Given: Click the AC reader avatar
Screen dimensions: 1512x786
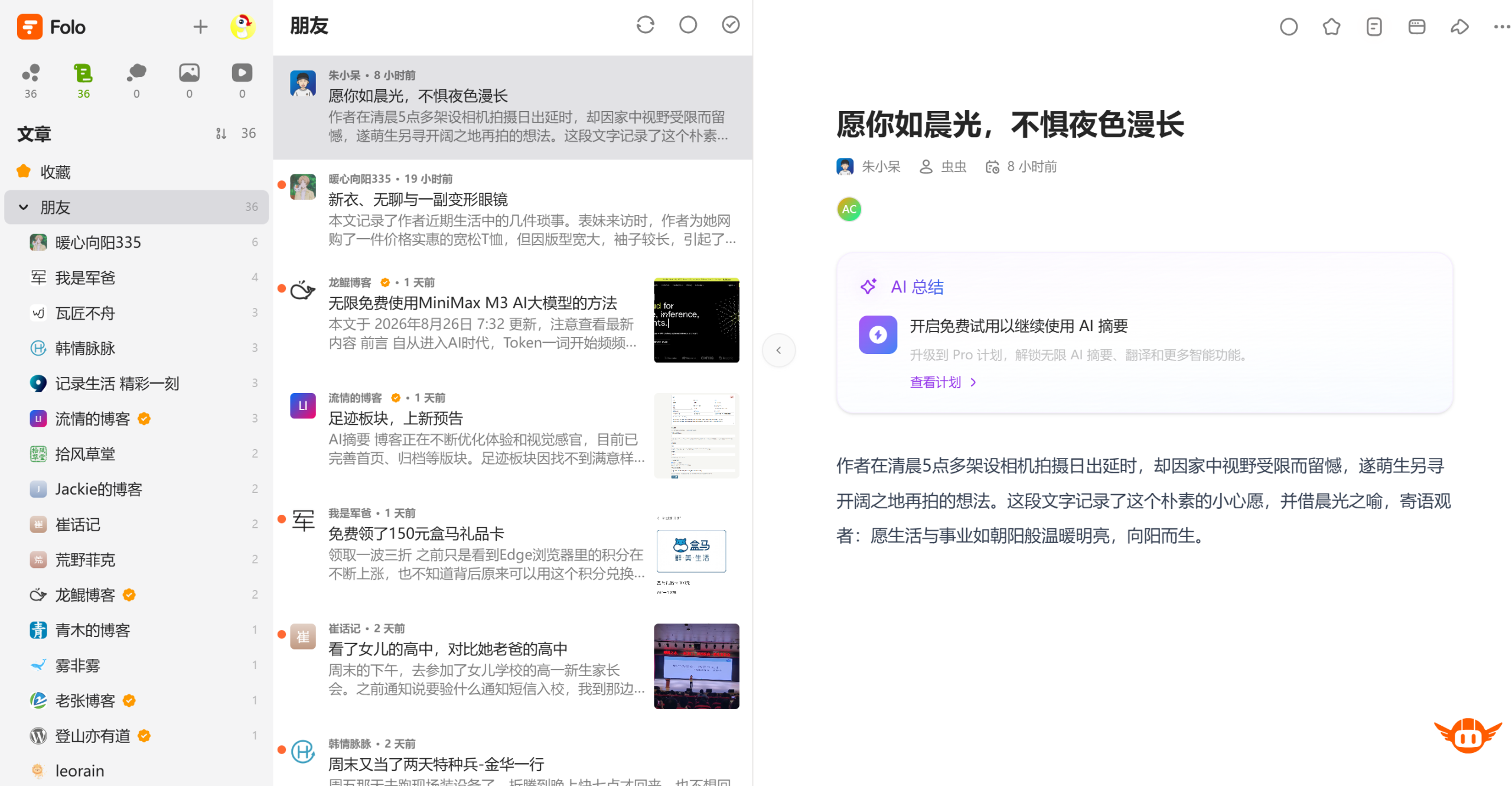Looking at the screenshot, I should 848,209.
